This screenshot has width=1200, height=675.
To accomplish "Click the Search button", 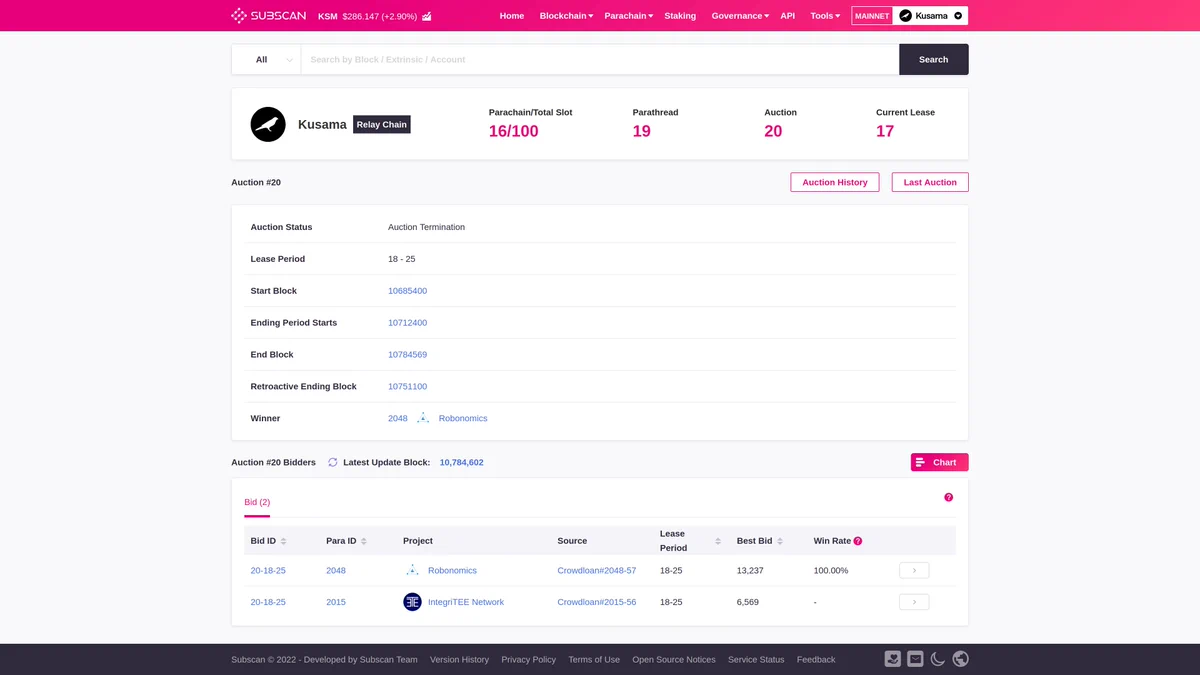I will [x=934, y=59].
